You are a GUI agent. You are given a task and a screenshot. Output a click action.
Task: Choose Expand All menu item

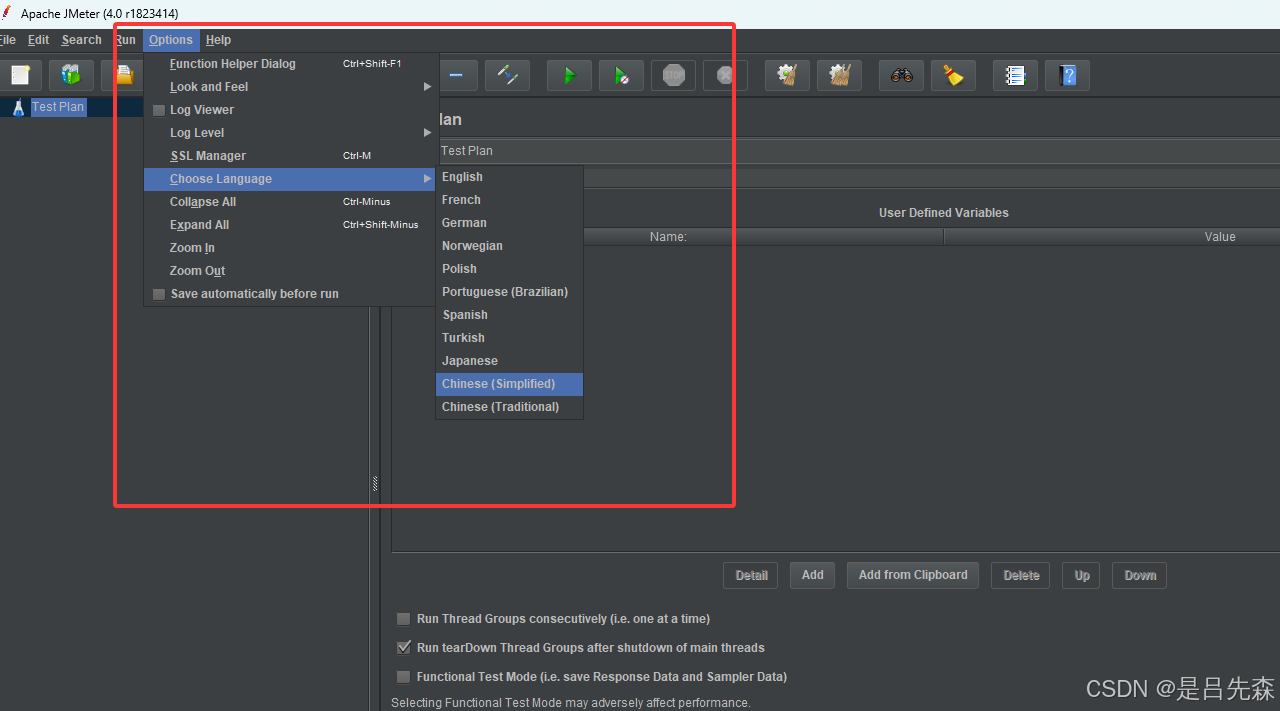point(290,225)
